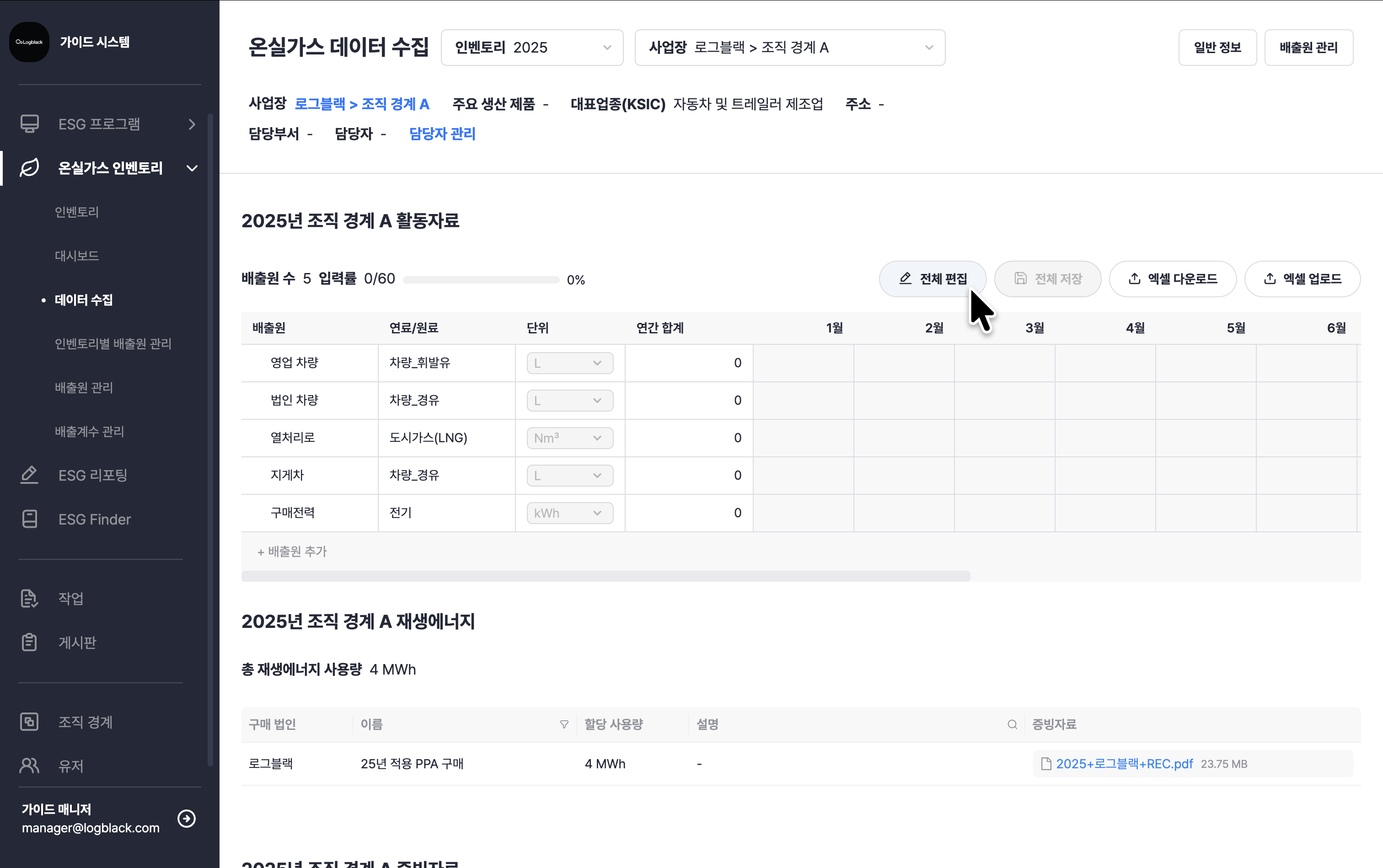Image resolution: width=1383 pixels, height=868 pixels.
Task: Click the ESG 리포팅 pencil icon
Action: (x=29, y=475)
